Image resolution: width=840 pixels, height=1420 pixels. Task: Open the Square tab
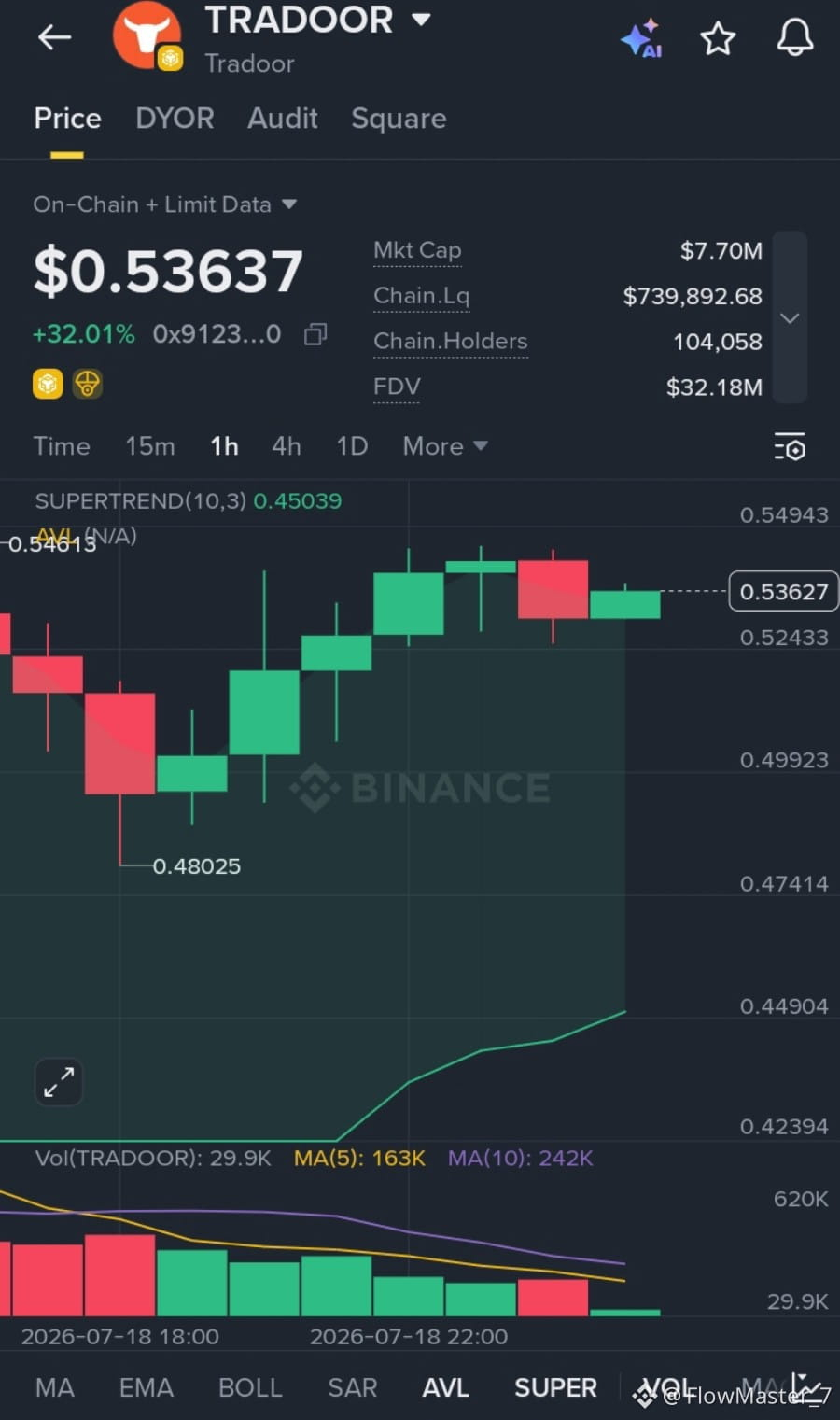coord(399,119)
